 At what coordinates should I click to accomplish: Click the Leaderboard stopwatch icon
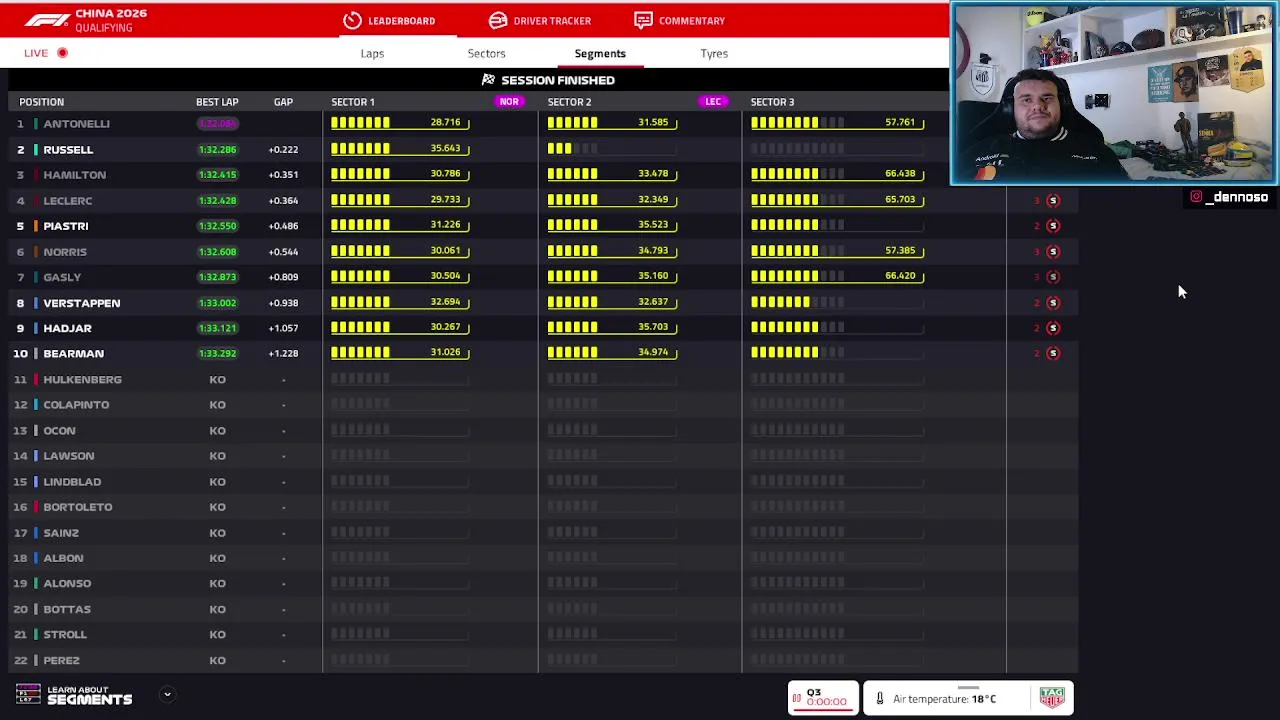pyautogui.click(x=352, y=20)
